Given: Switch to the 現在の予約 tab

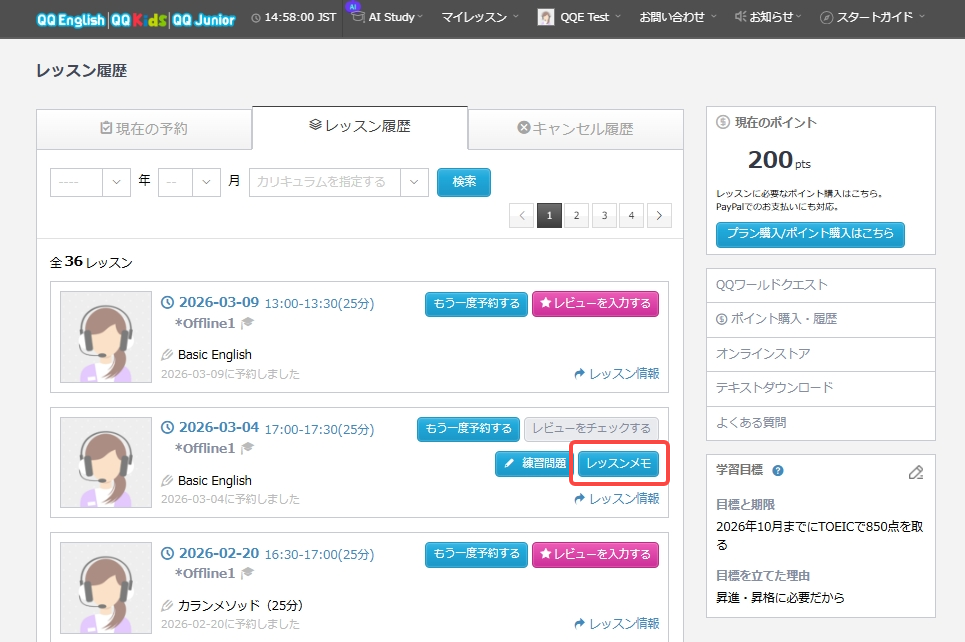Looking at the screenshot, I should point(144,128).
